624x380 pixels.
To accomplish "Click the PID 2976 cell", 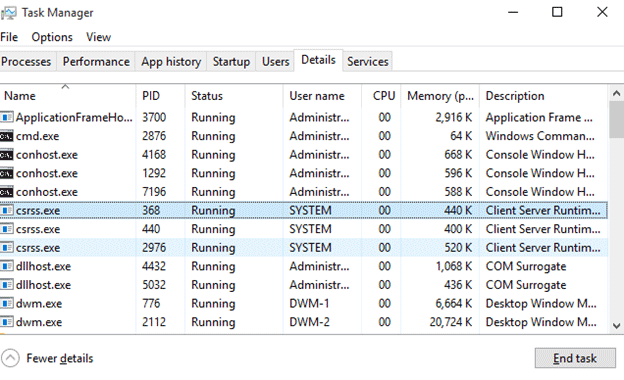I will pos(154,248).
